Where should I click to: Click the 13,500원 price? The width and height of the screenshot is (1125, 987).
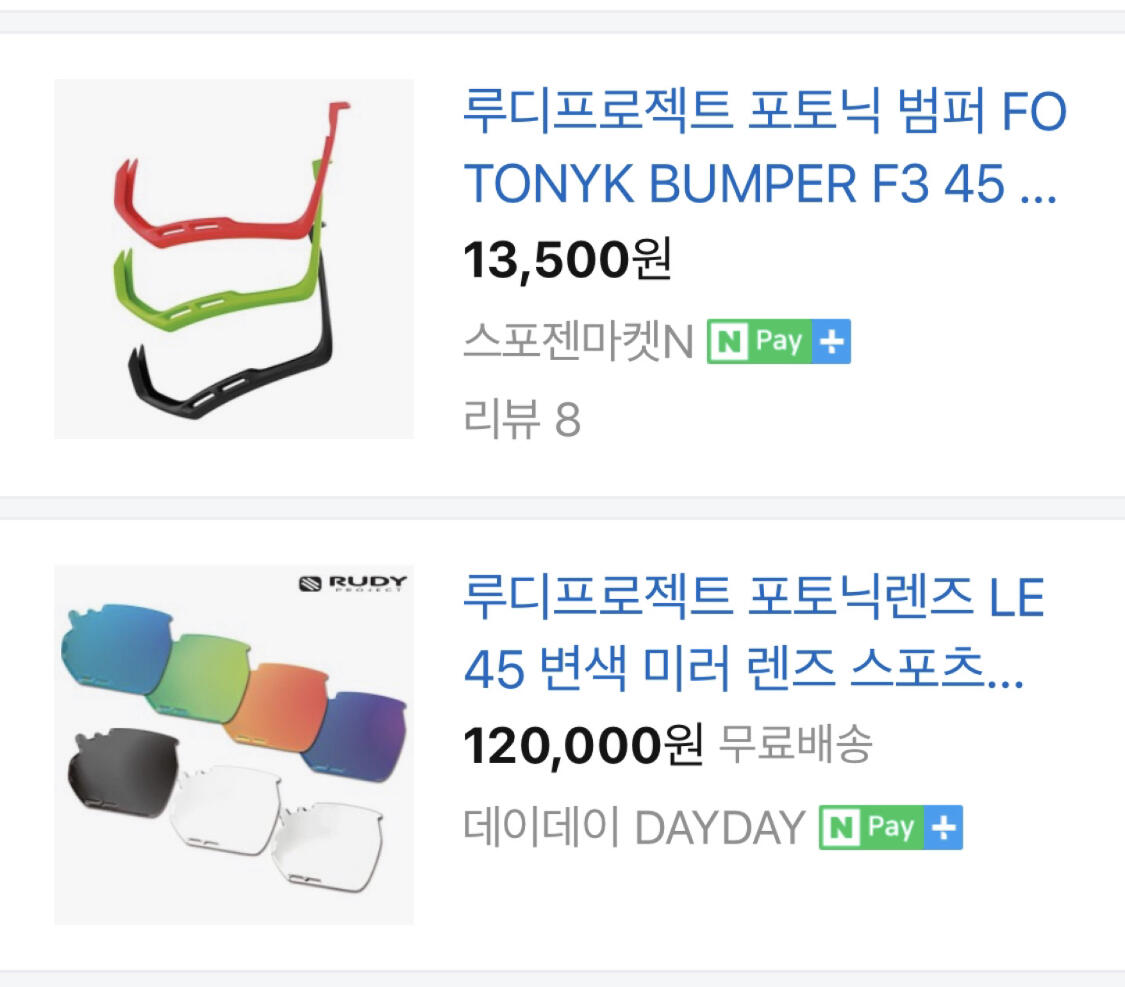568,260
